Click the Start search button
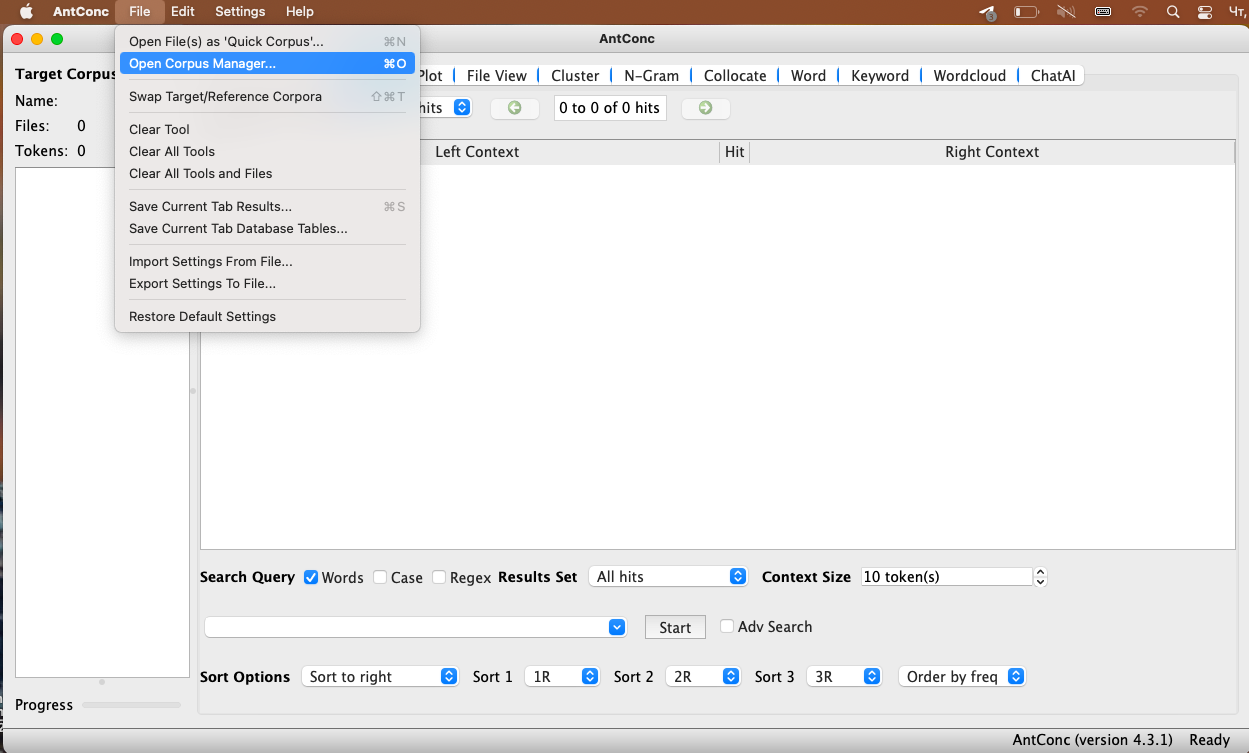This screenshot has width=1249, height=753. tap(675, 627)
